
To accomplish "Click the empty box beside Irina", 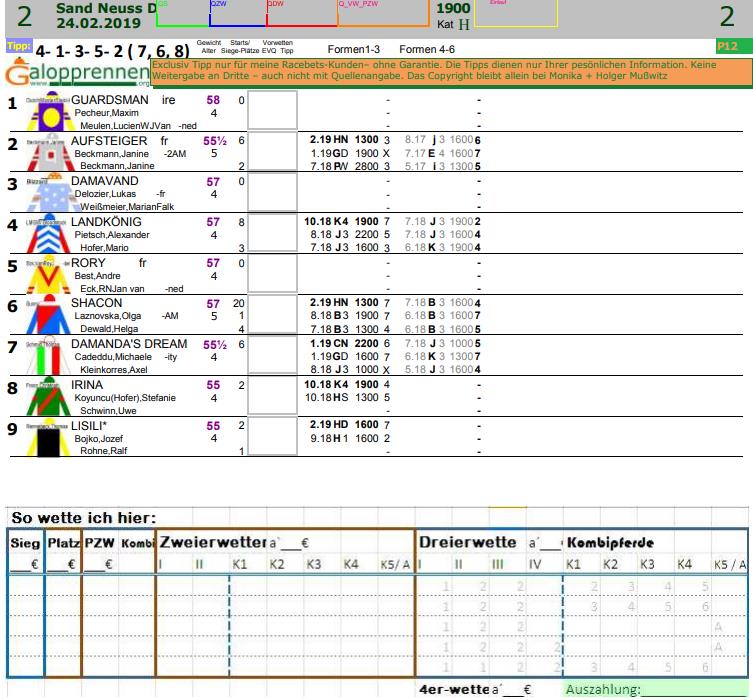I will pos(272,397).
